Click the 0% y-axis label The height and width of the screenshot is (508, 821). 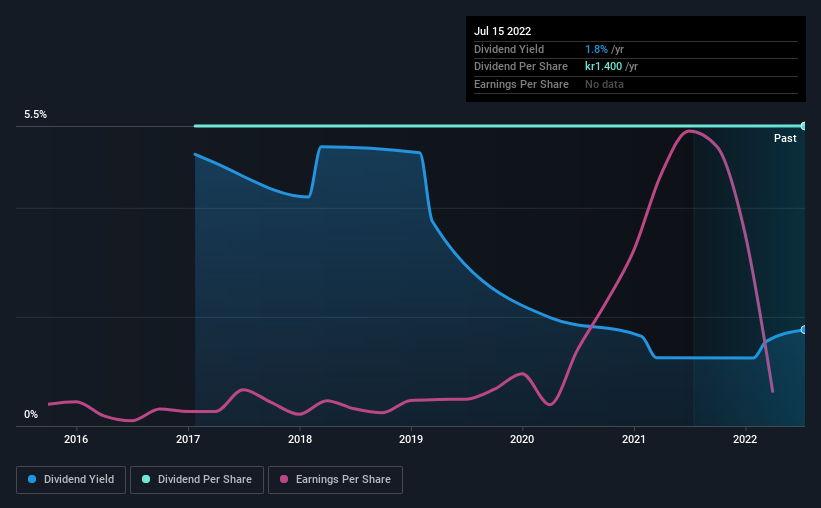click(31, 415)
